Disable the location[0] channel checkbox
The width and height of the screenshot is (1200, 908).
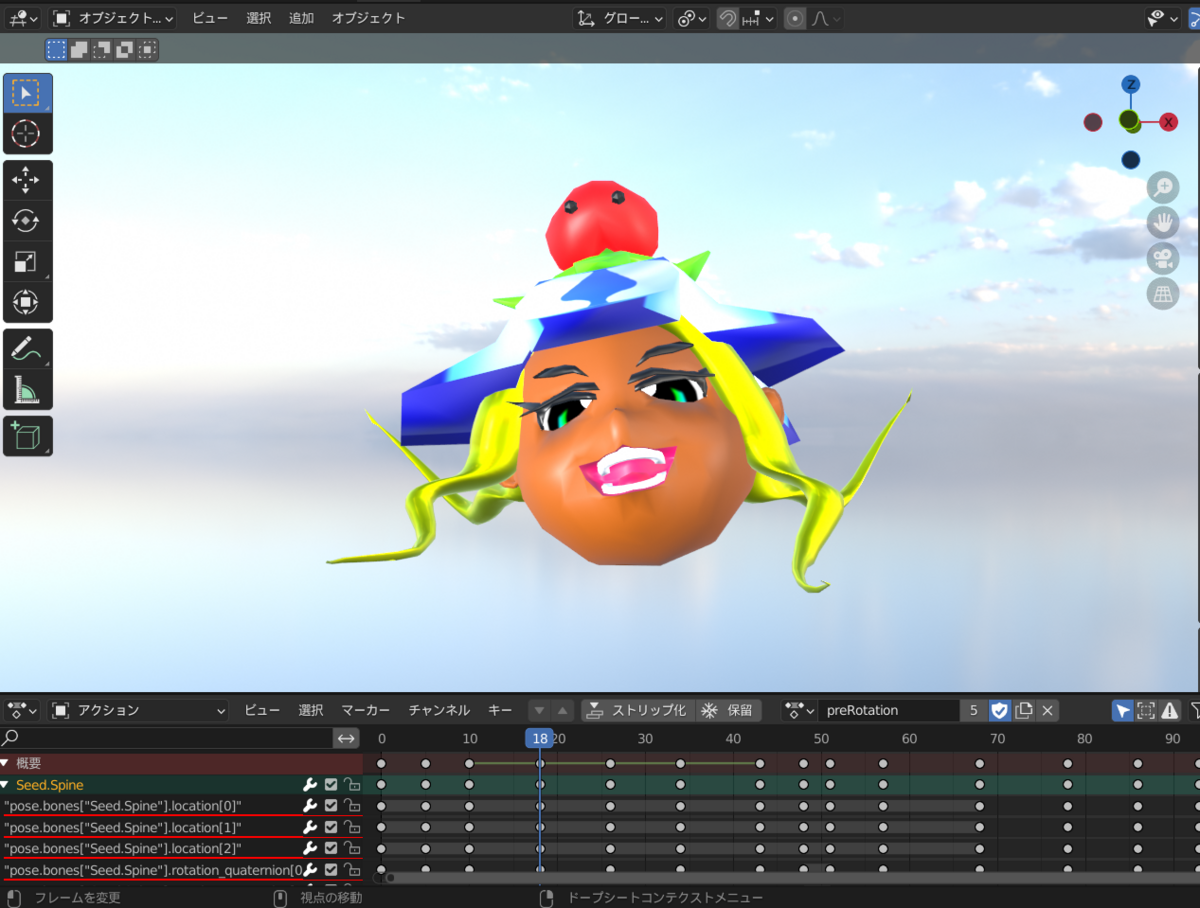click(x=330, y=806)
